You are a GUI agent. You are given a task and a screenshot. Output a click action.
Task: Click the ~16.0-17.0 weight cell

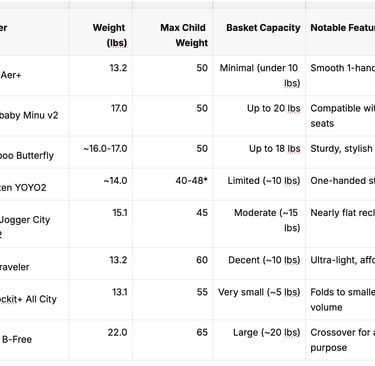pos(101,152)
